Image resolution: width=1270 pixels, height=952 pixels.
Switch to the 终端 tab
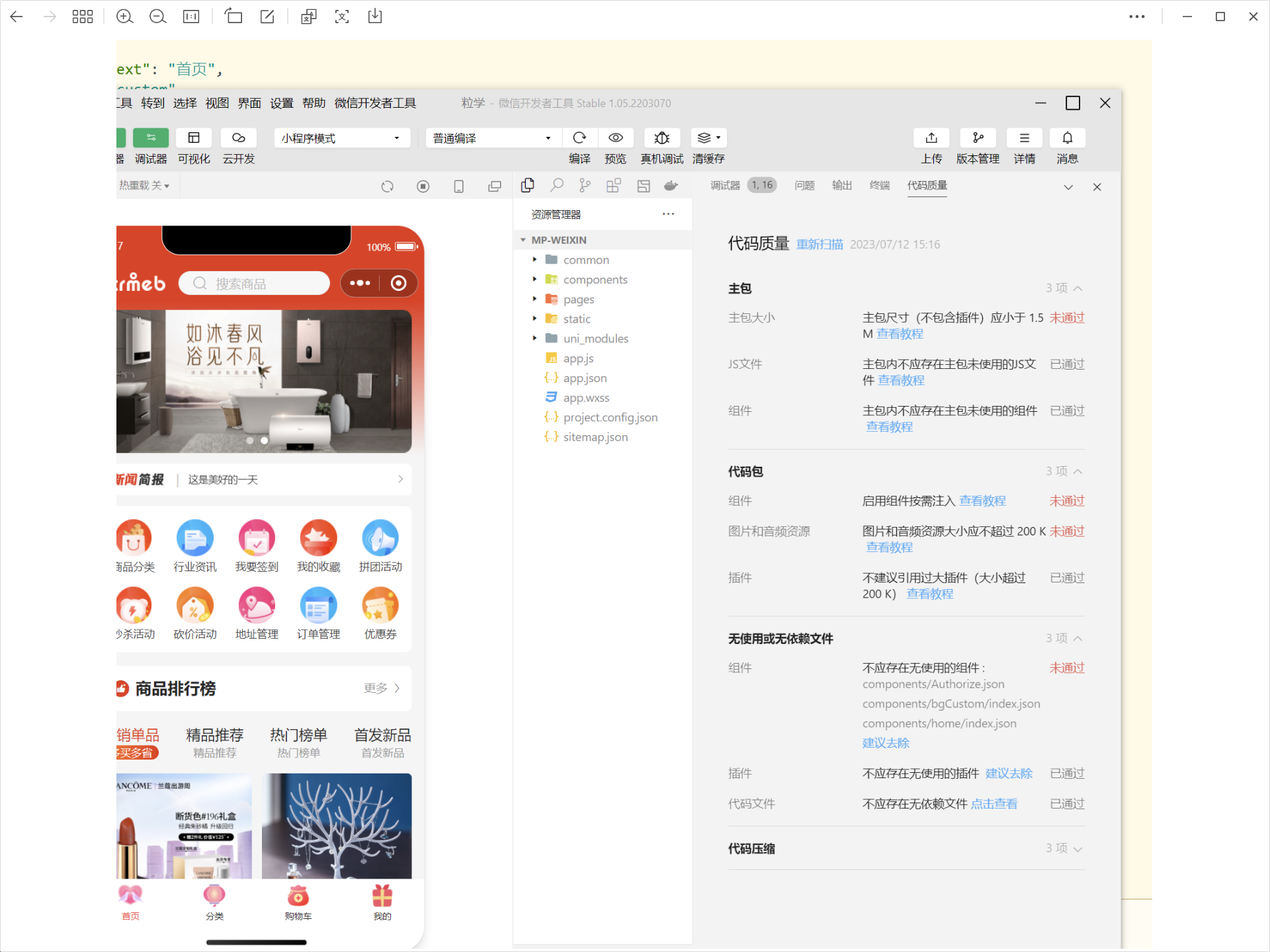880,186
